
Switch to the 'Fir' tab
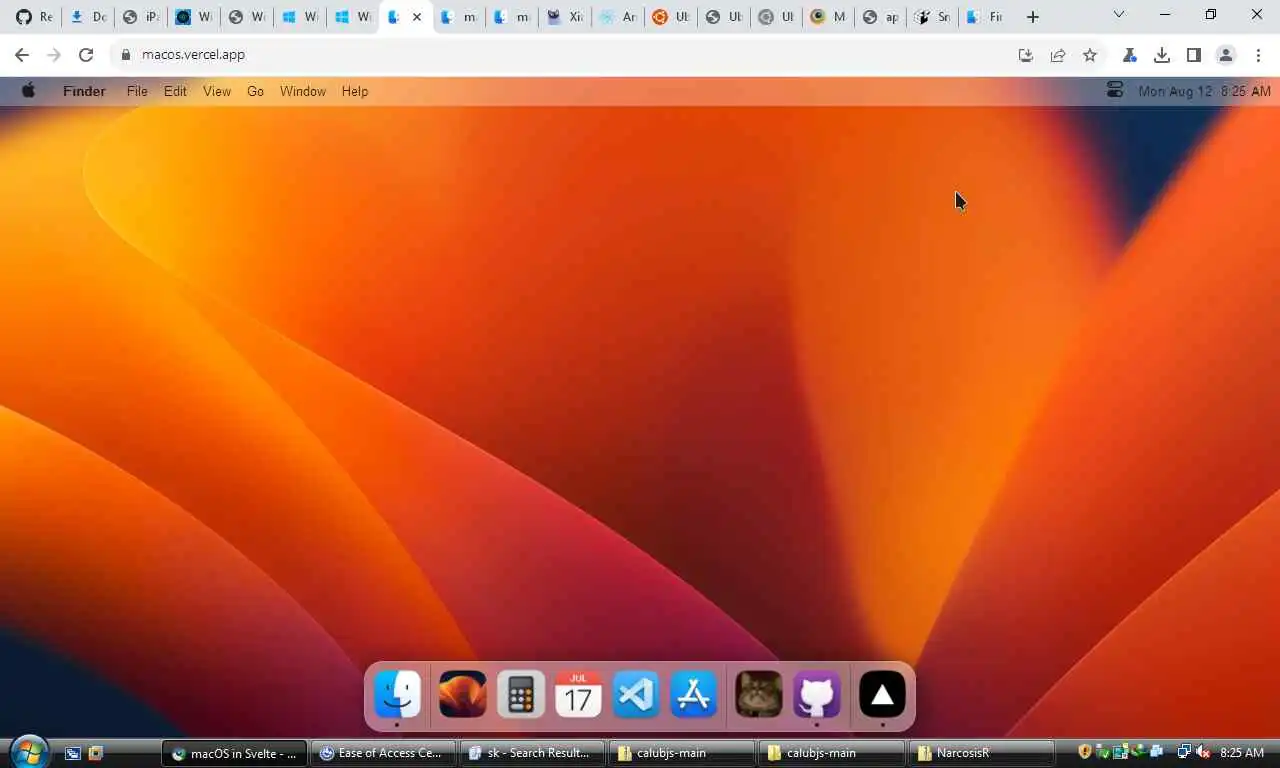[x=984, y=17]
